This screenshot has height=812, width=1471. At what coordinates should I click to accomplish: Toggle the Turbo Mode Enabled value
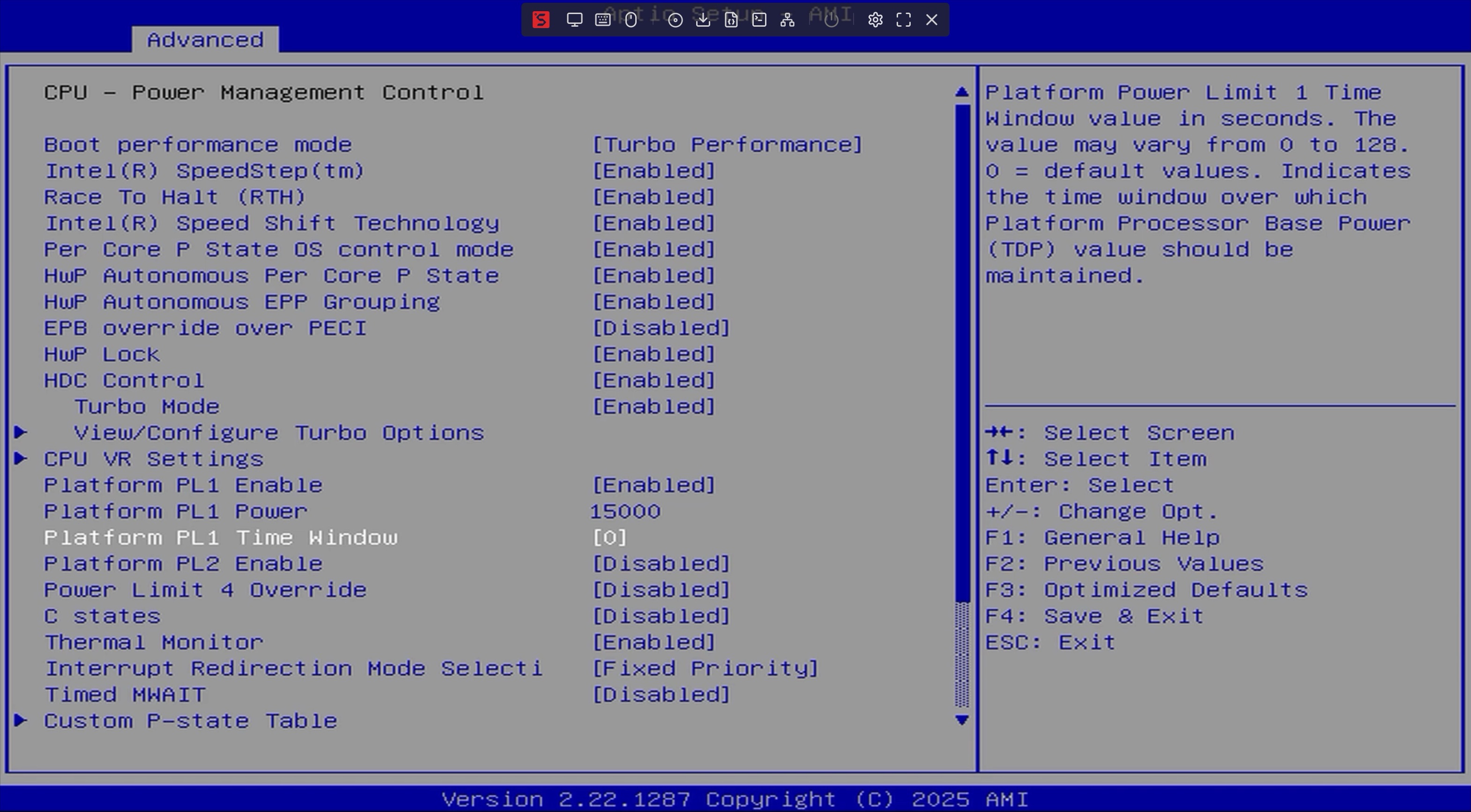coord(653,407)
